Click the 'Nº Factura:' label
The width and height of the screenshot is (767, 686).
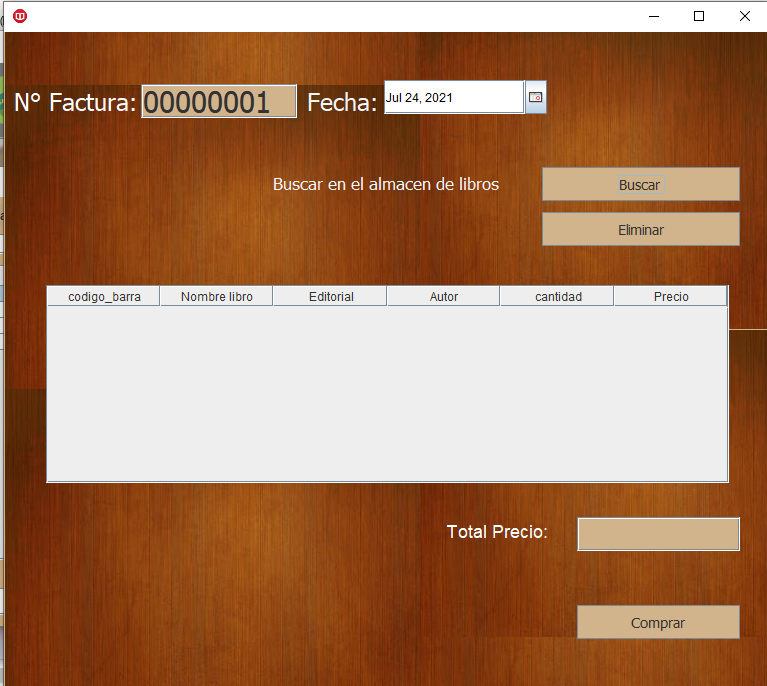tap(75, 103)
